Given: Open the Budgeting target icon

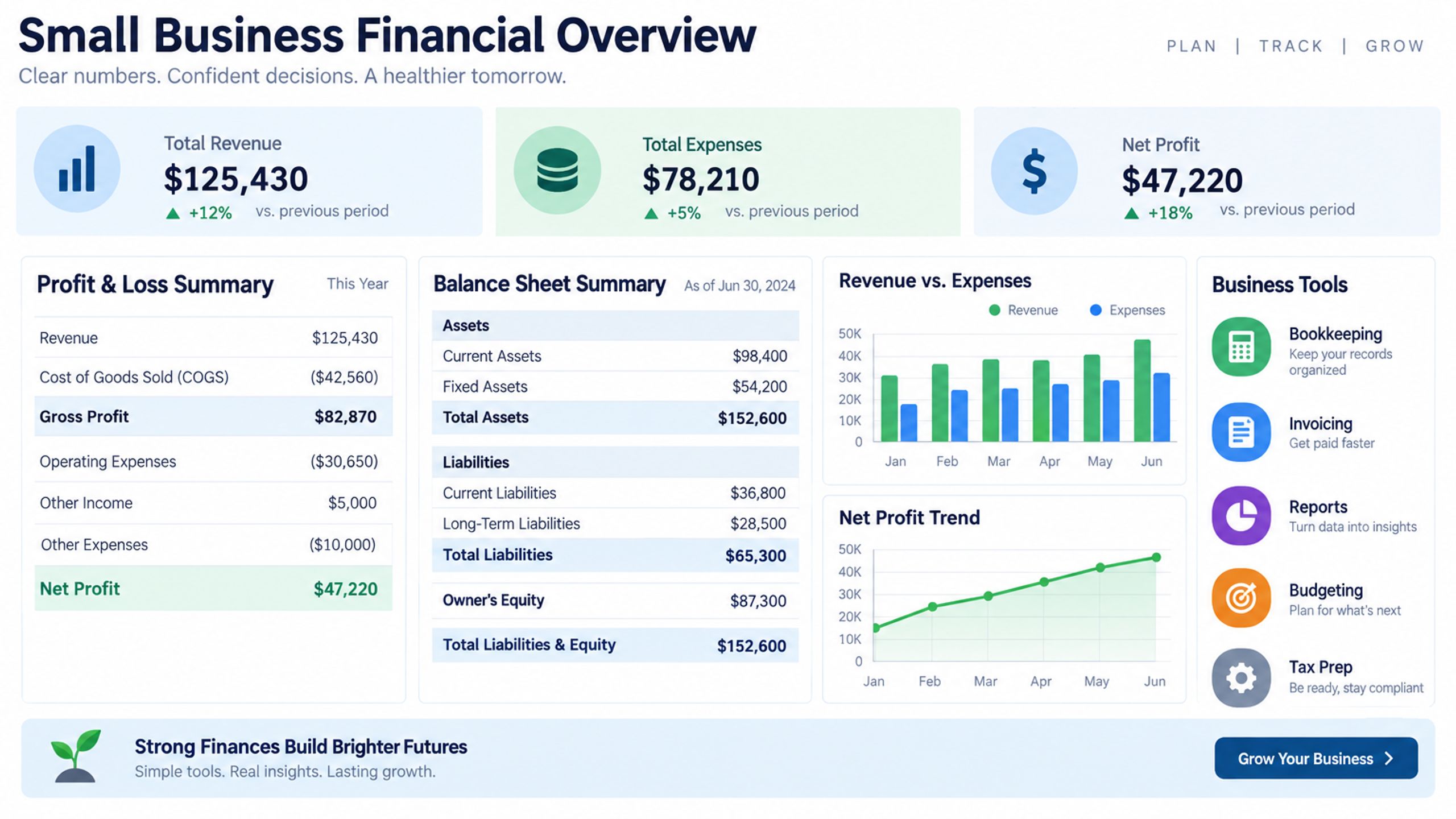Looking at the screenshot, I should (x=1241, y=598).
